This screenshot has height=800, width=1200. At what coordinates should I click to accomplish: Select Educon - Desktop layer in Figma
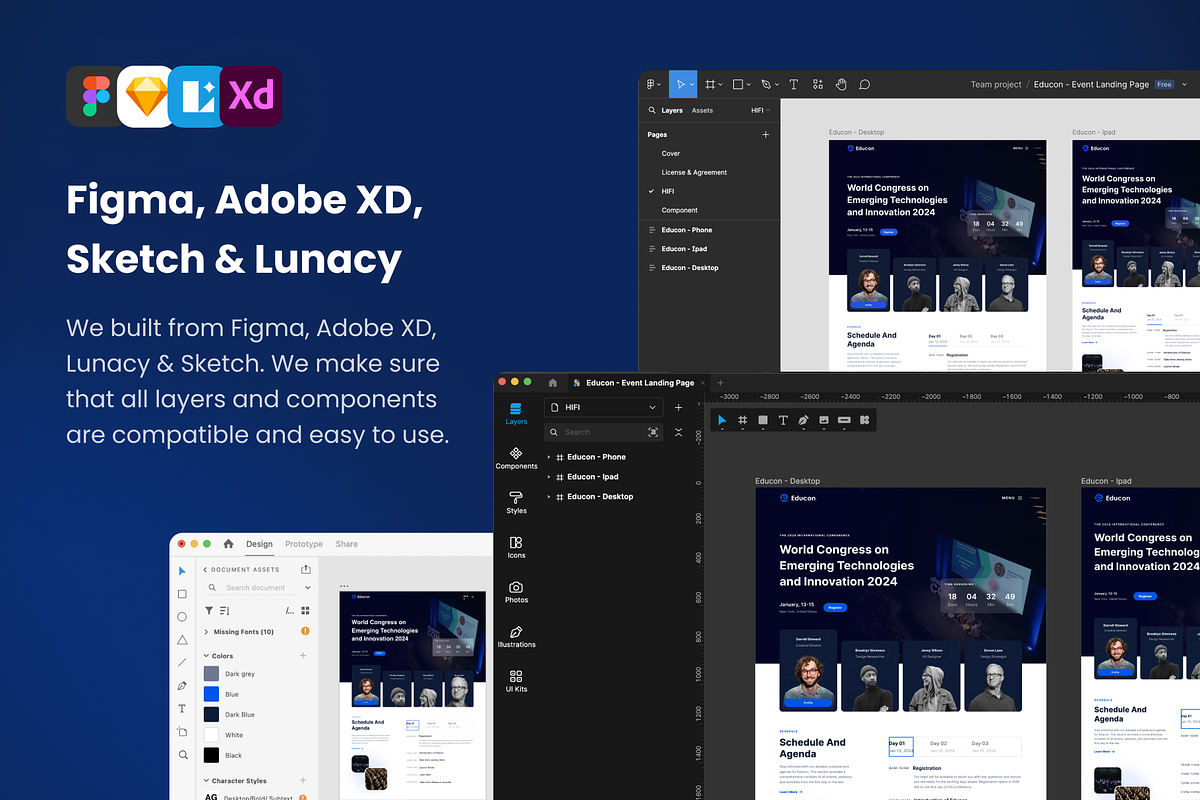coord(689,268)
